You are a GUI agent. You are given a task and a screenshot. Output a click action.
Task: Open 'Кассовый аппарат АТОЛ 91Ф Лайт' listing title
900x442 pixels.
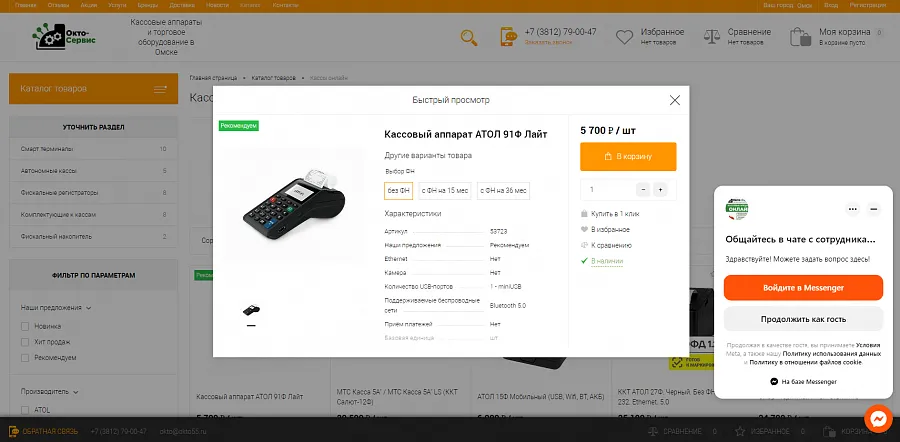(250, 397)
